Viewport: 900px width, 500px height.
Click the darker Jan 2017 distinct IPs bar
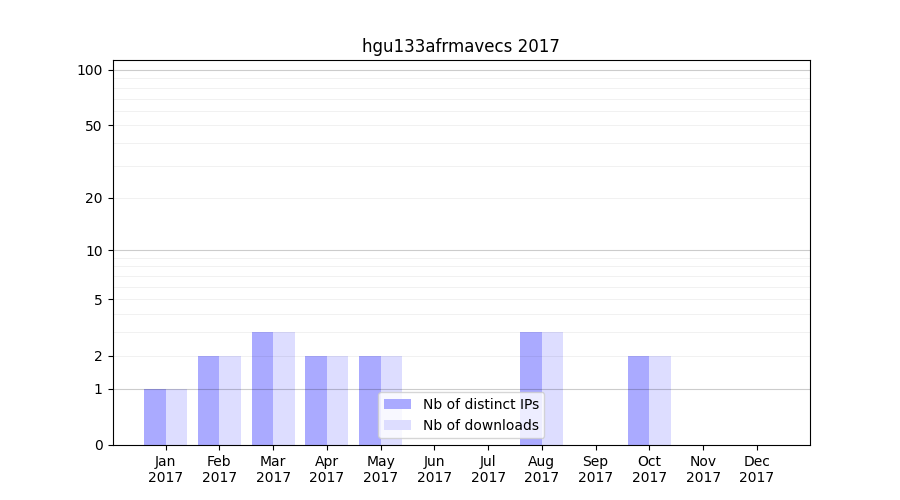[x=155, y=417]
